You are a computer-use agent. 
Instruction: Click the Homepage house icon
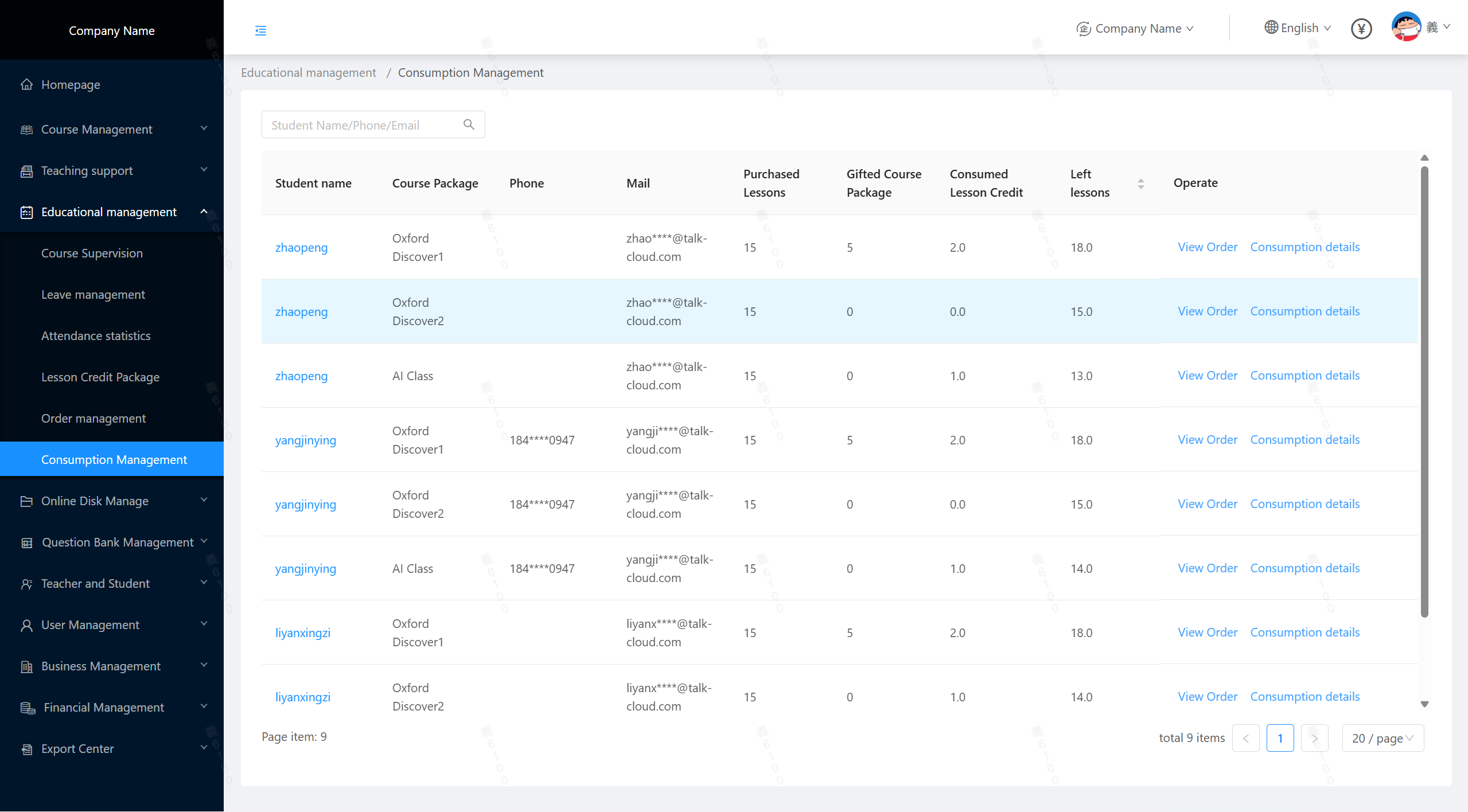pyautogui.click(x=26, y=85)
